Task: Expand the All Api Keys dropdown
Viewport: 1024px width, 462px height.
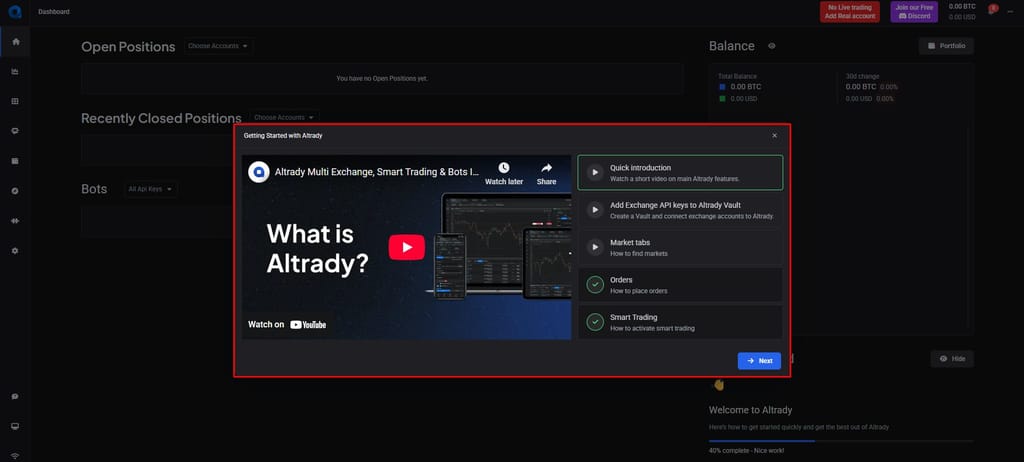Action: (x=150, y=189)
